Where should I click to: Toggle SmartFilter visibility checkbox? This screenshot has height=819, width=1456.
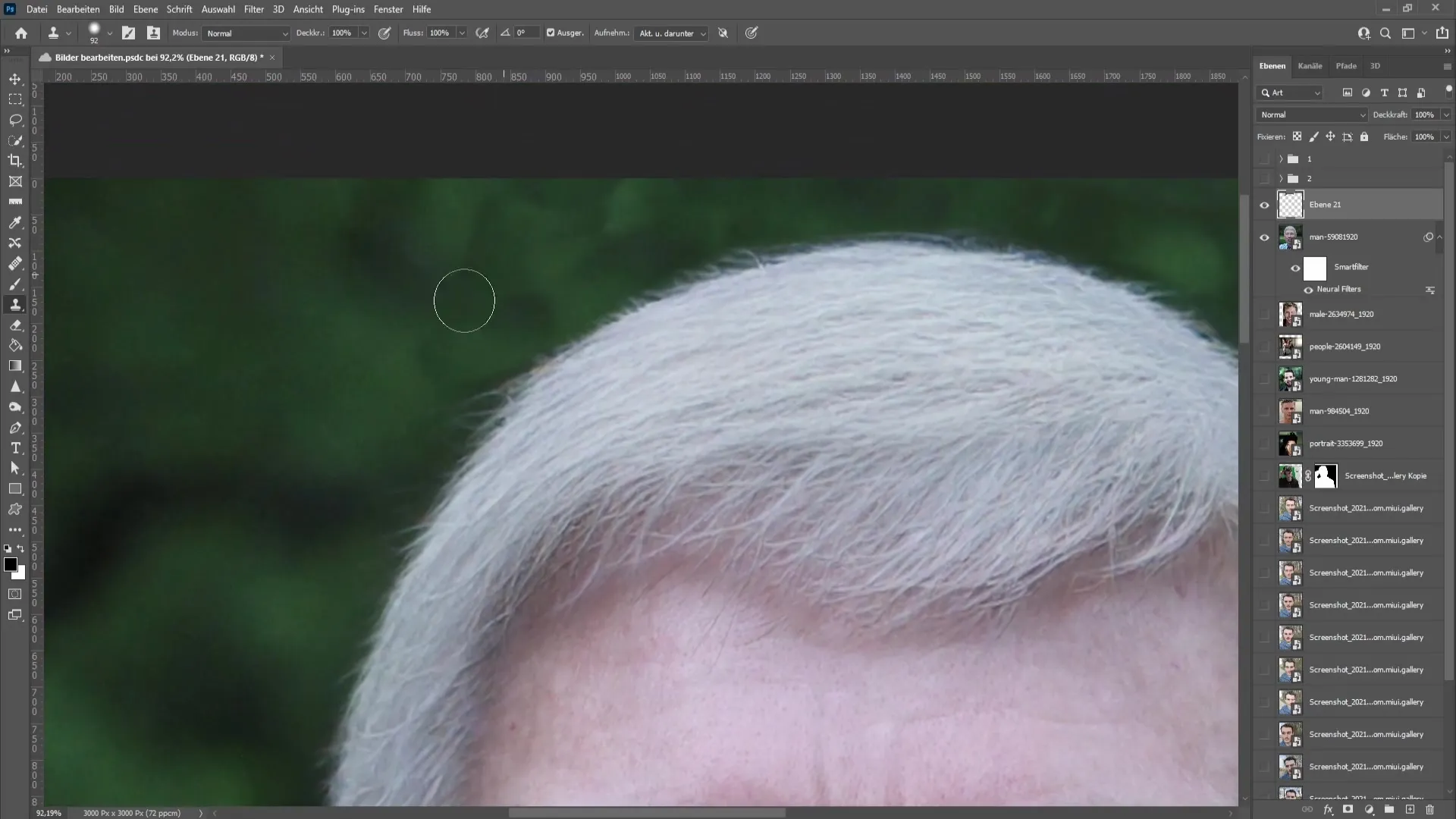(x=1296, y=267)
